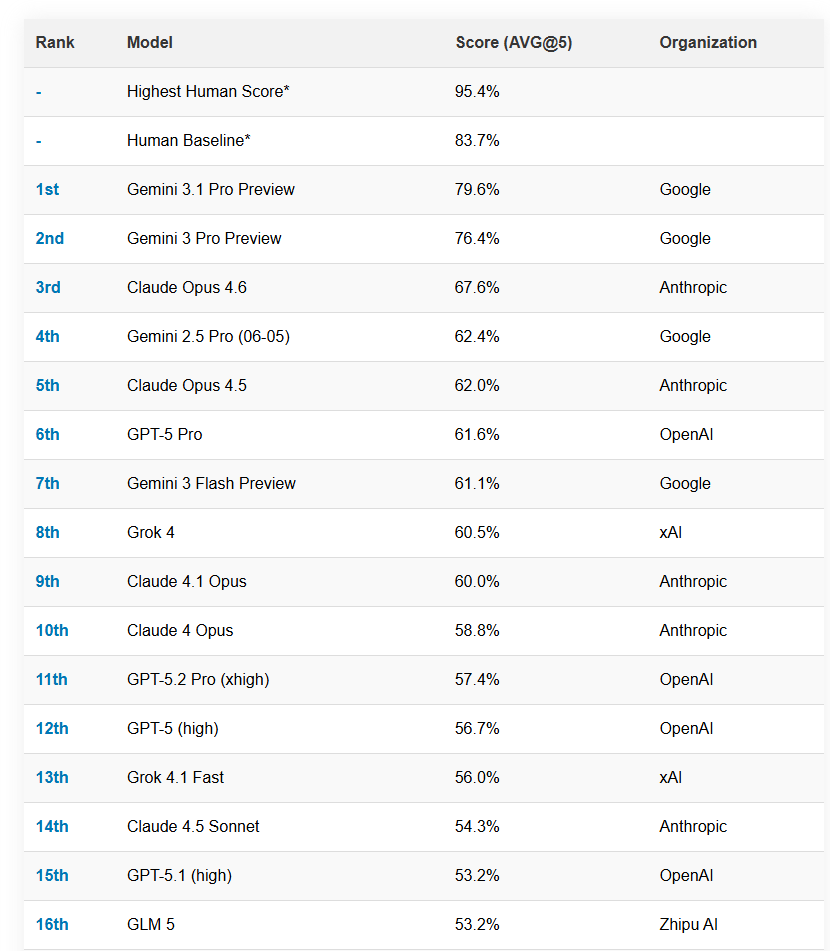Click the Score (AVG@5) column header
830x951 pixels.
pos(513,43)
